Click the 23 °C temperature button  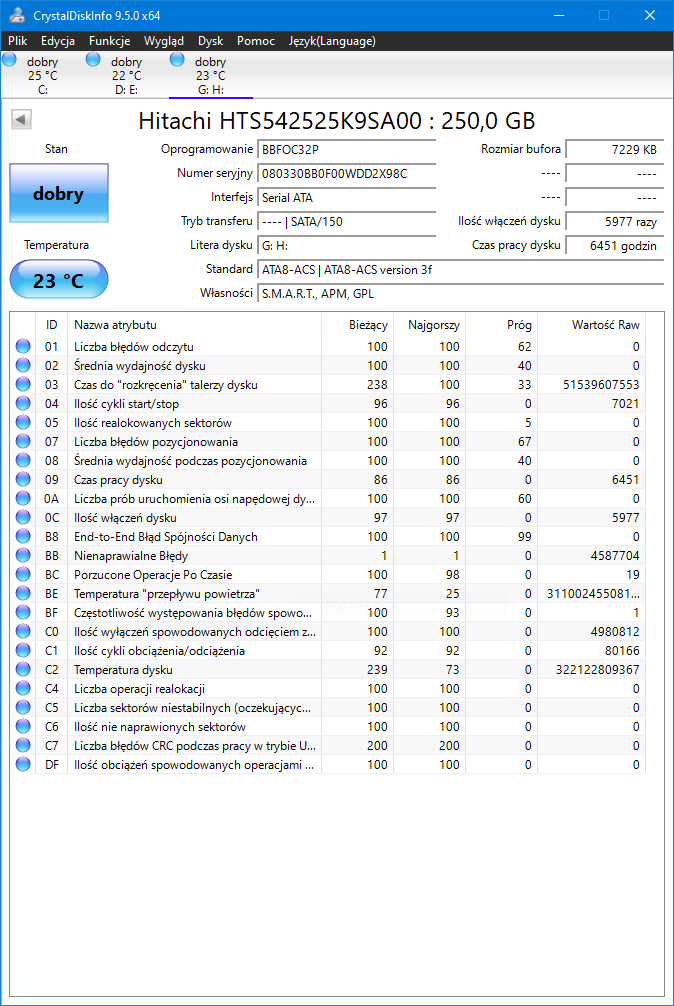pyautogui.click(x=59, y=280)
